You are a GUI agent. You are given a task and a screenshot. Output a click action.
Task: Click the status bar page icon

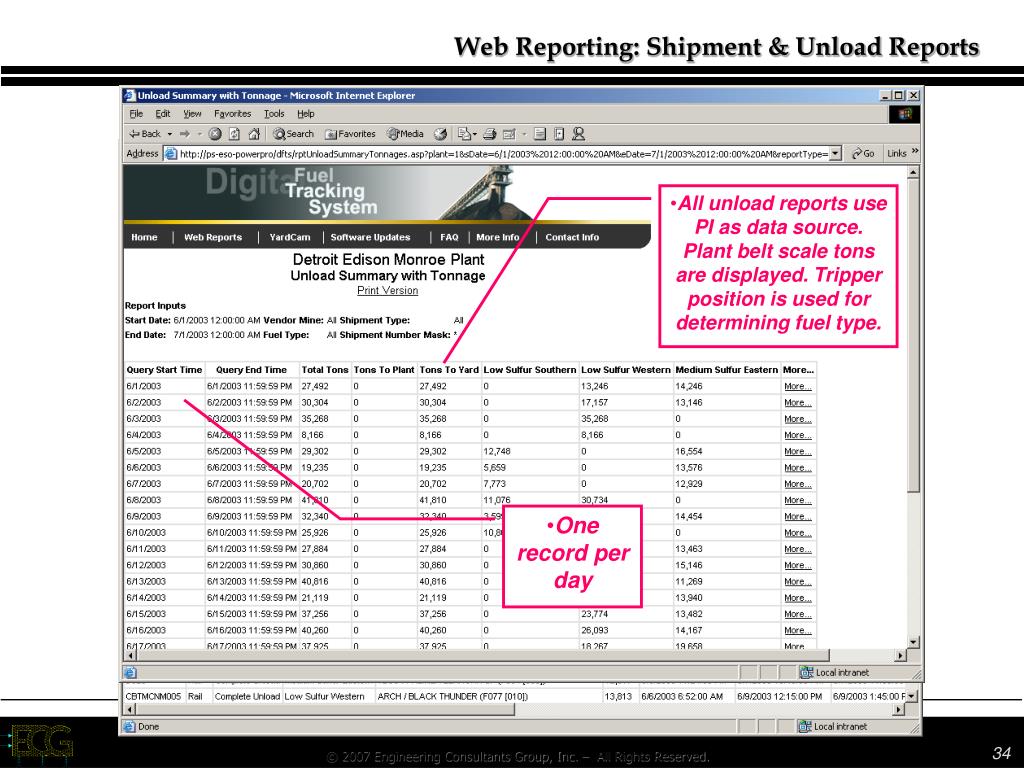pyautogui.click(x=130, y=672)
